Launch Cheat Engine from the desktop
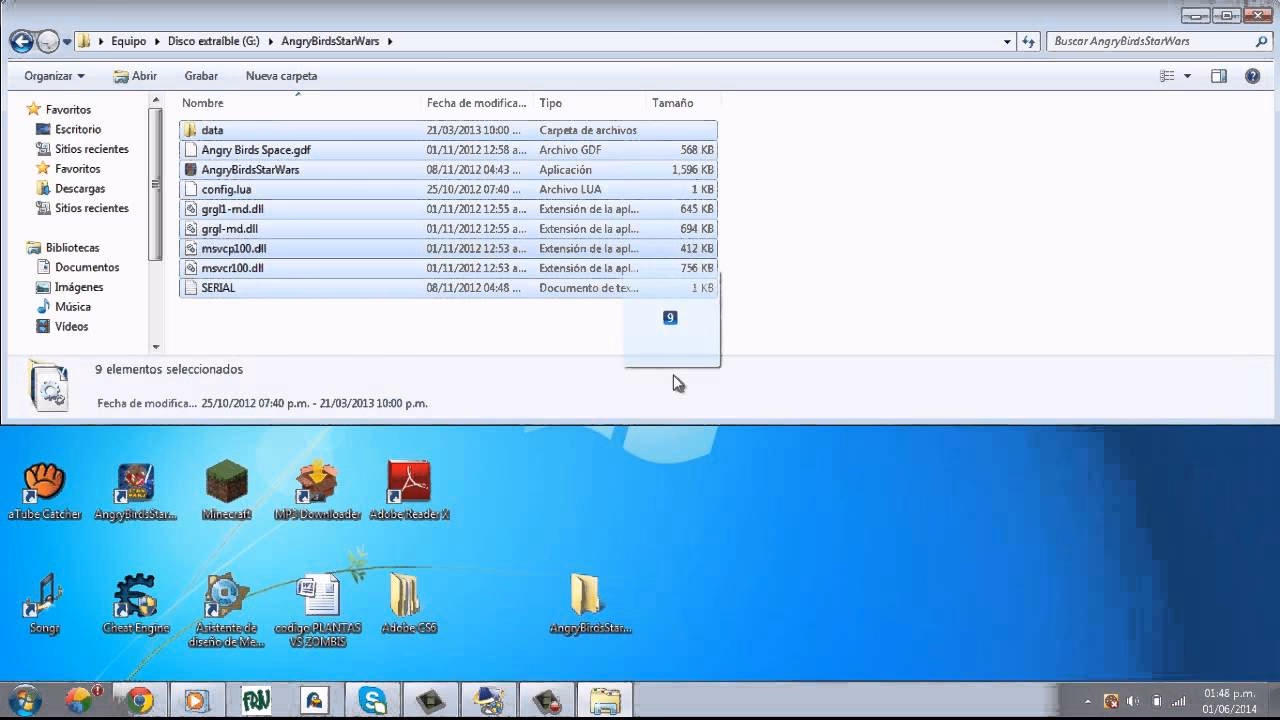Viewport: 1280px width, 720px height. pos(135,604)
